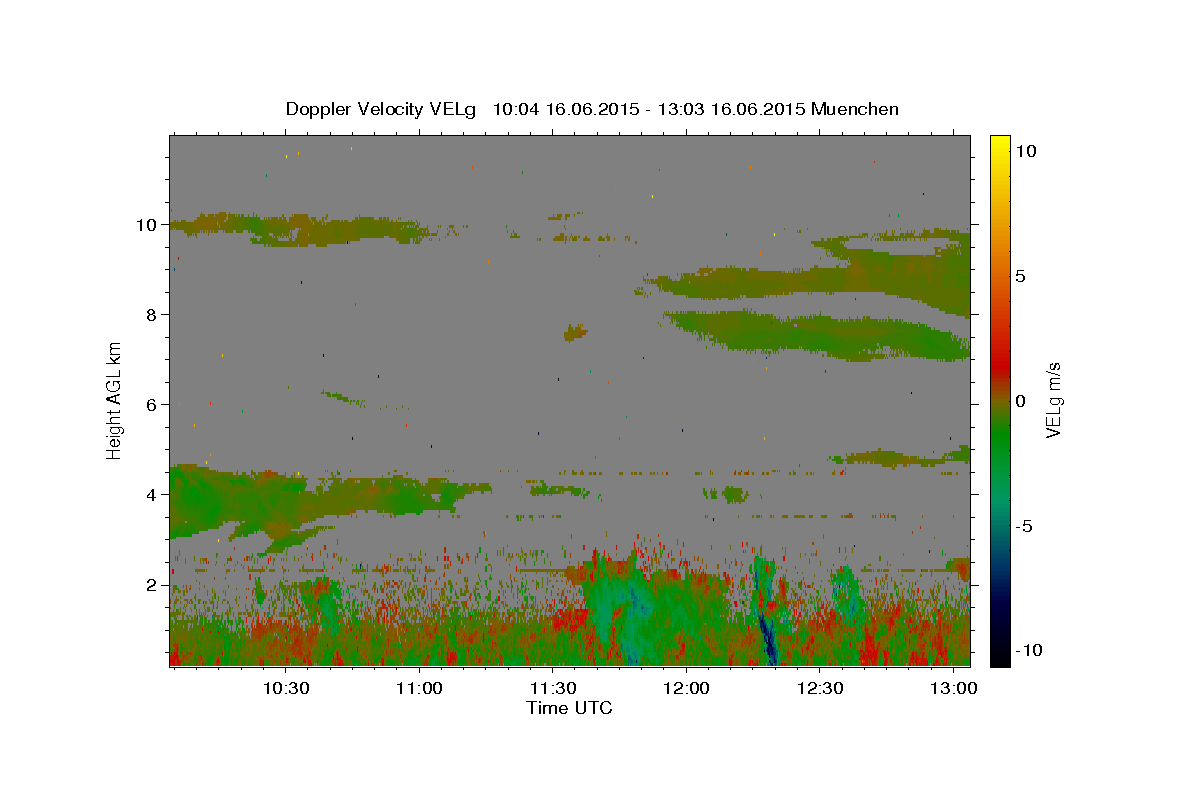1200x800 pixels.
Task: Click the "VELg m/s" colorbar label
Action: point(1053,400)
